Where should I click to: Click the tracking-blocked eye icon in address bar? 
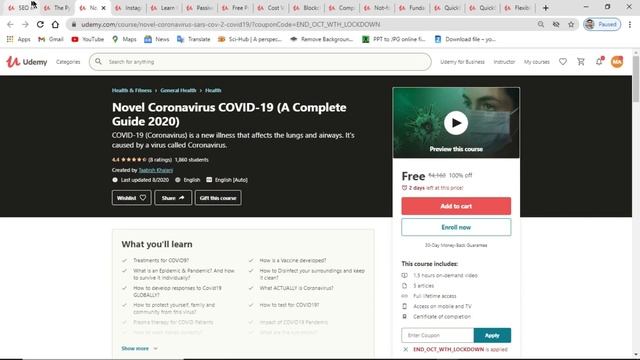(x=556, y=24)
